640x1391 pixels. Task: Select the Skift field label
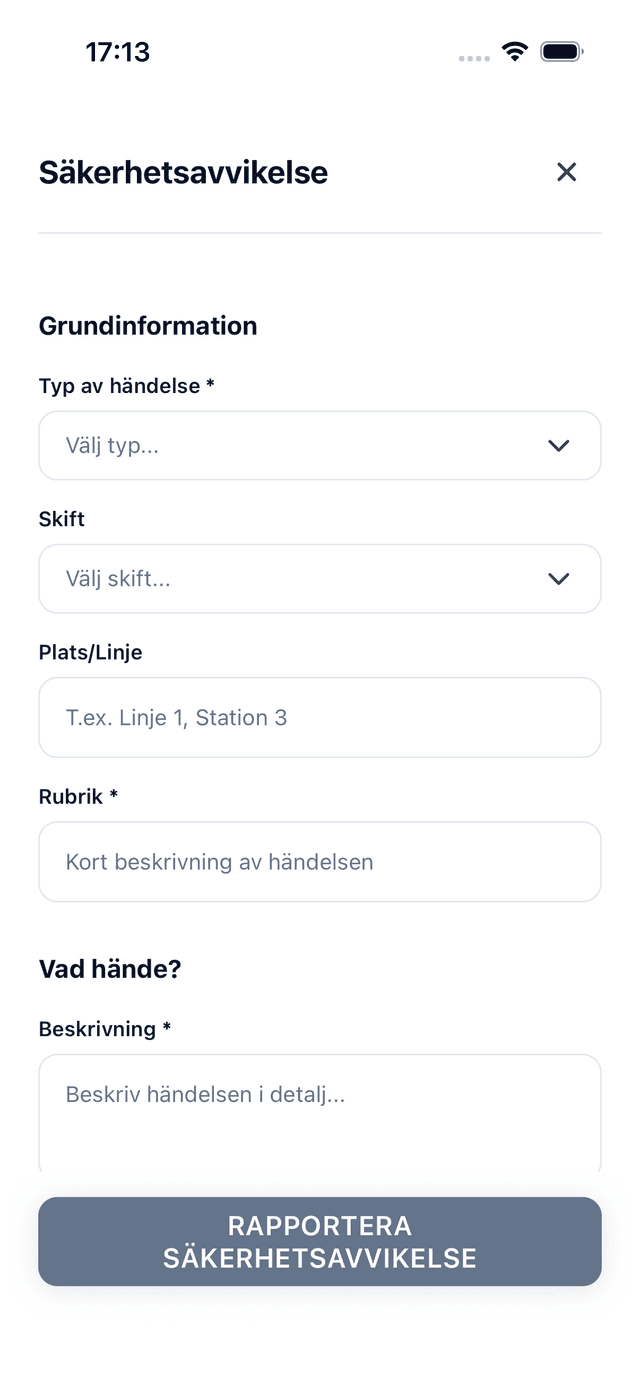tap(61, 519)
